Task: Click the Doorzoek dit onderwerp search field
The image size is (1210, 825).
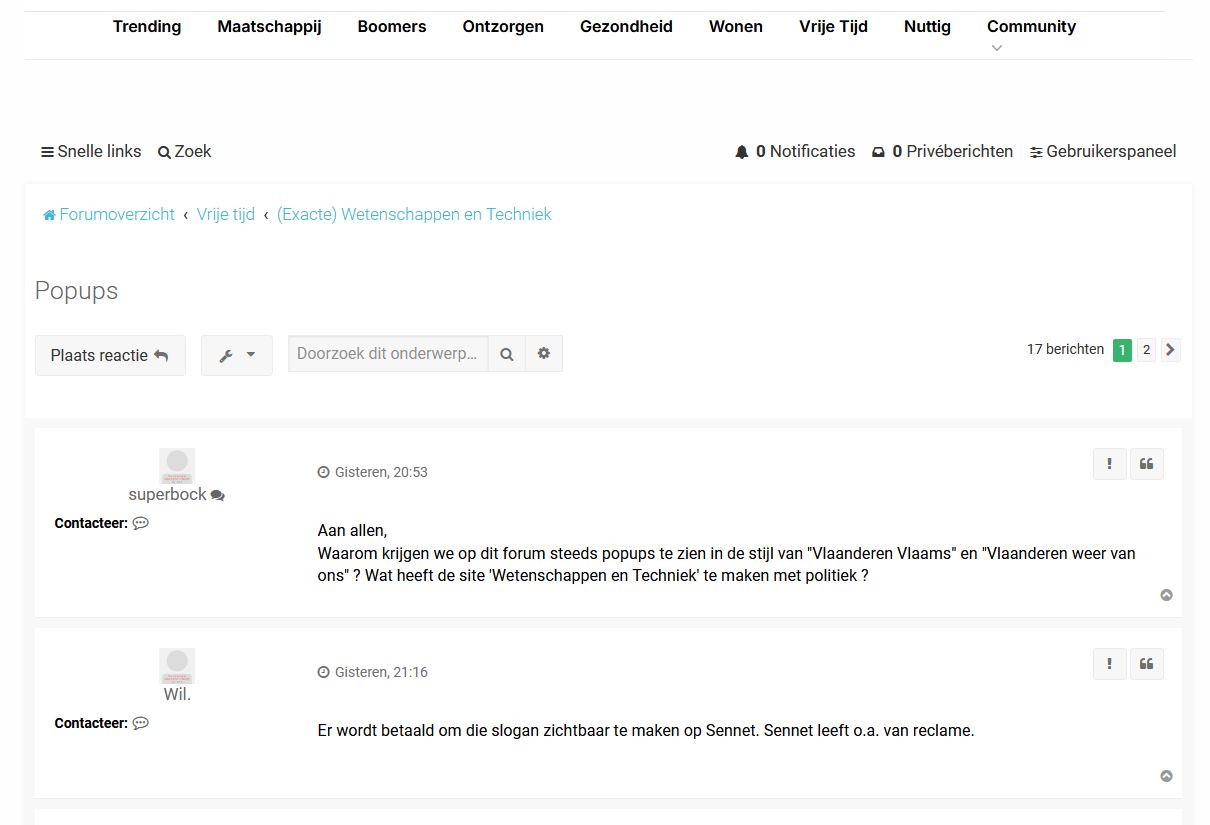Action: 388,354
